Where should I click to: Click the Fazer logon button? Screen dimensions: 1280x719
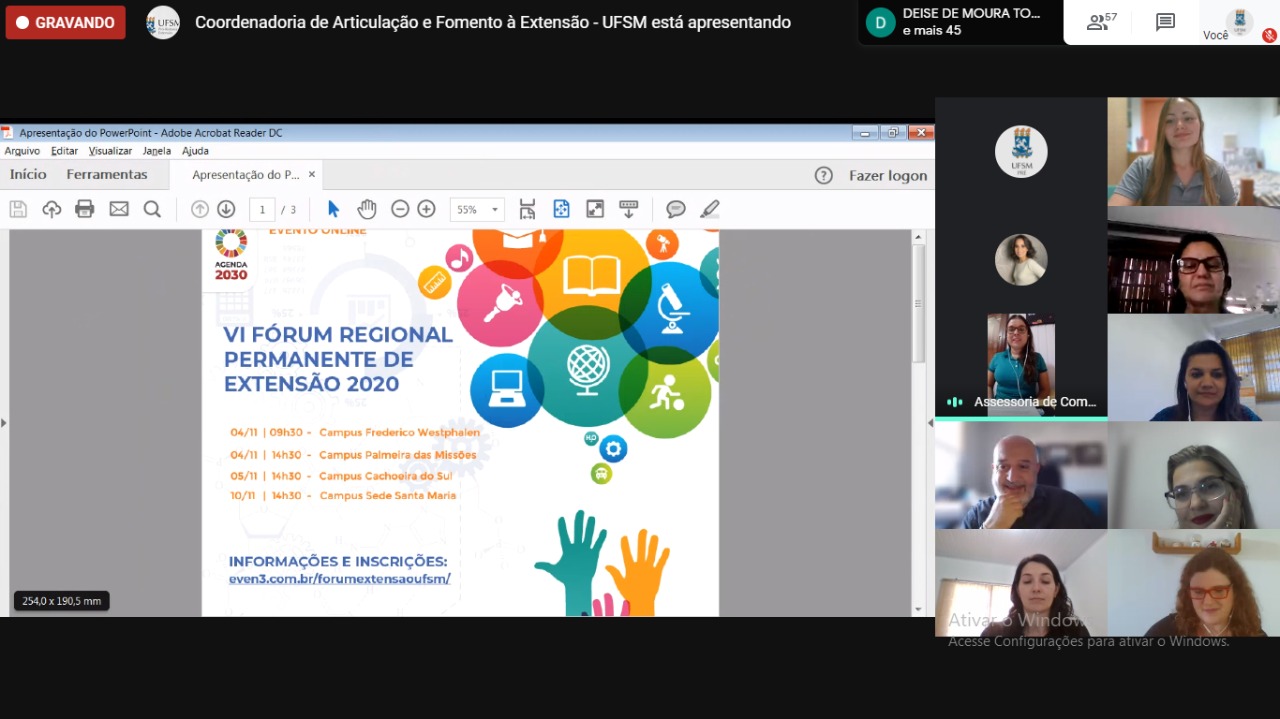(887, 176)
